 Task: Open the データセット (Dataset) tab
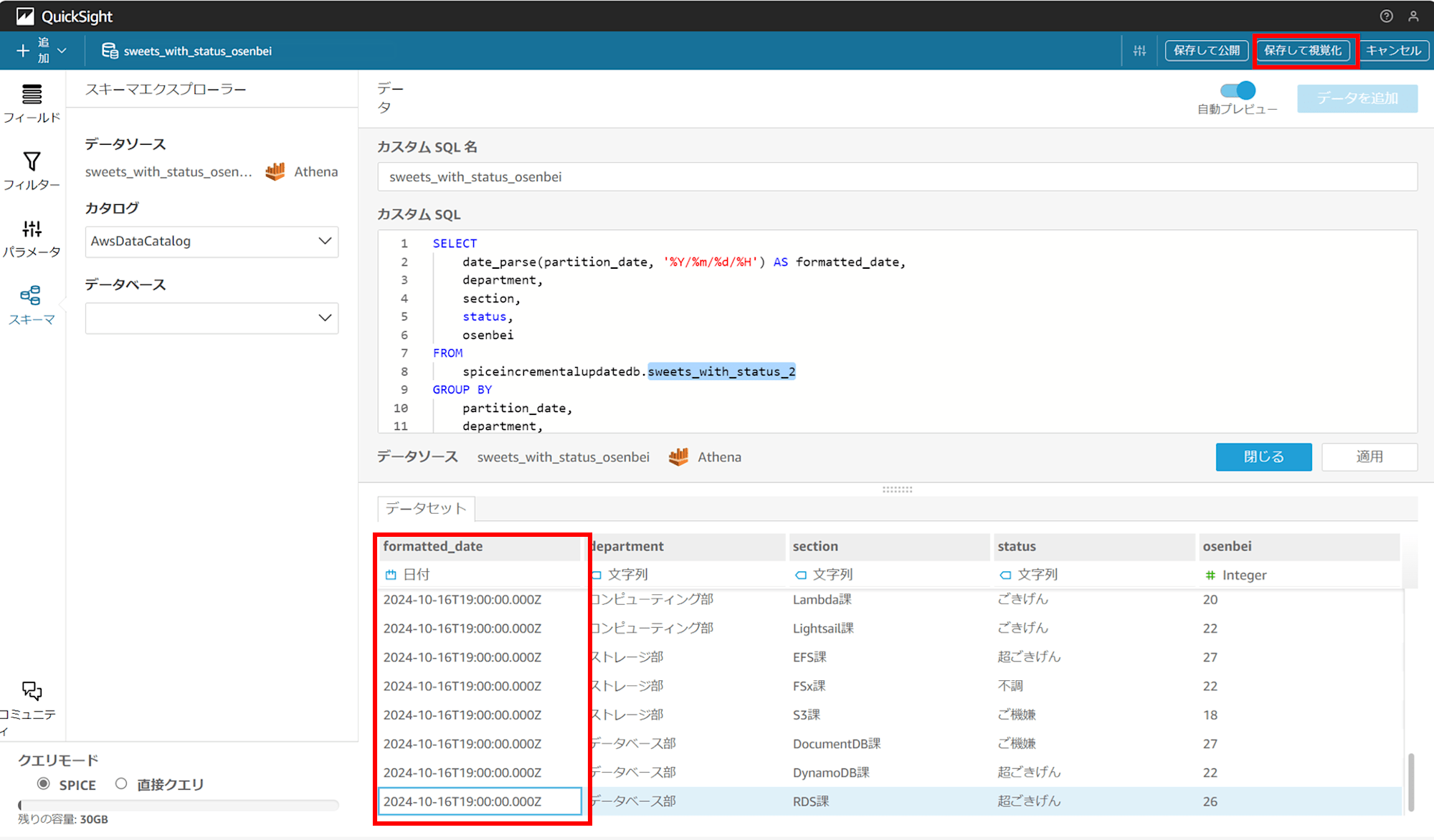coord(425,508)
